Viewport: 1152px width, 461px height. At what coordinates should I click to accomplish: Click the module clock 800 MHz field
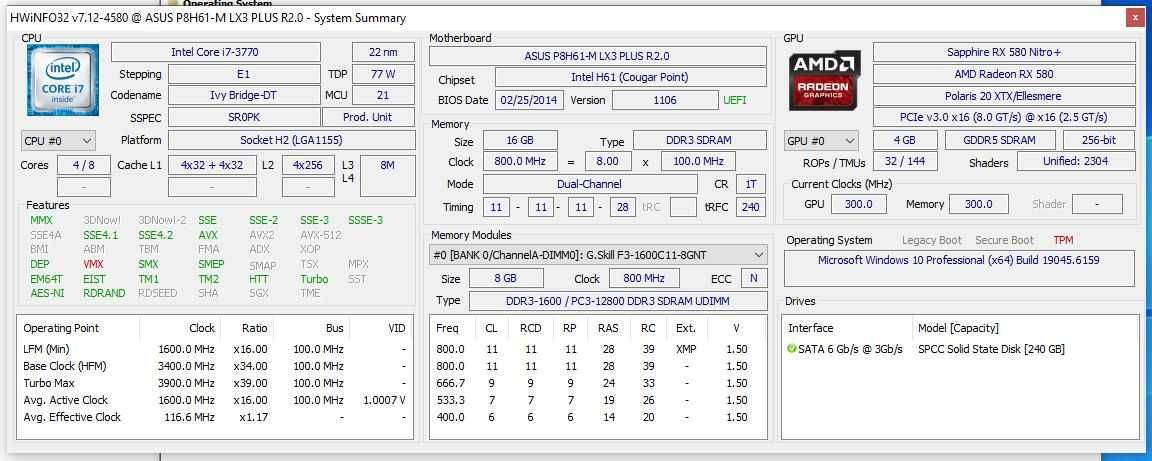(644, 279)
